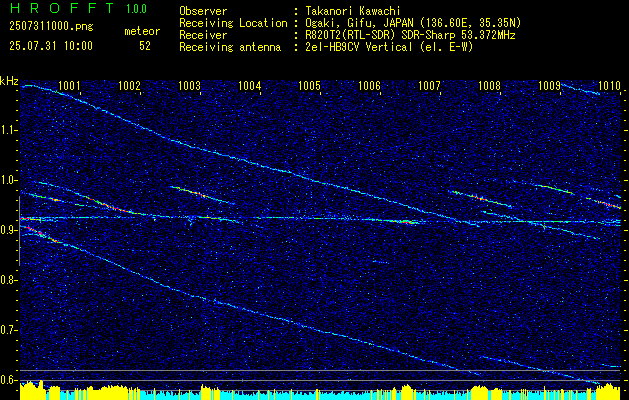Click the 1003 time marker
The image size is (629, 400).
coord(189,85)
